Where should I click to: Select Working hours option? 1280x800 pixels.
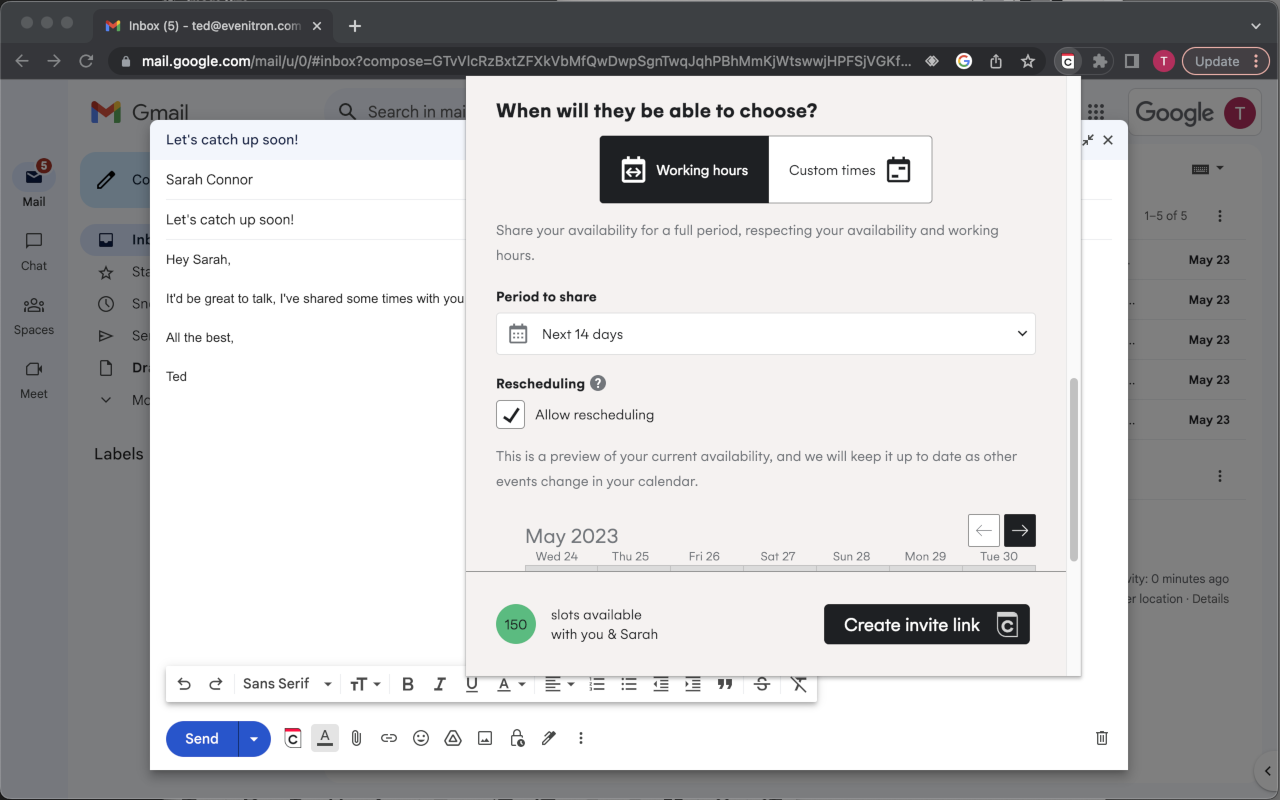click(684, 170)
